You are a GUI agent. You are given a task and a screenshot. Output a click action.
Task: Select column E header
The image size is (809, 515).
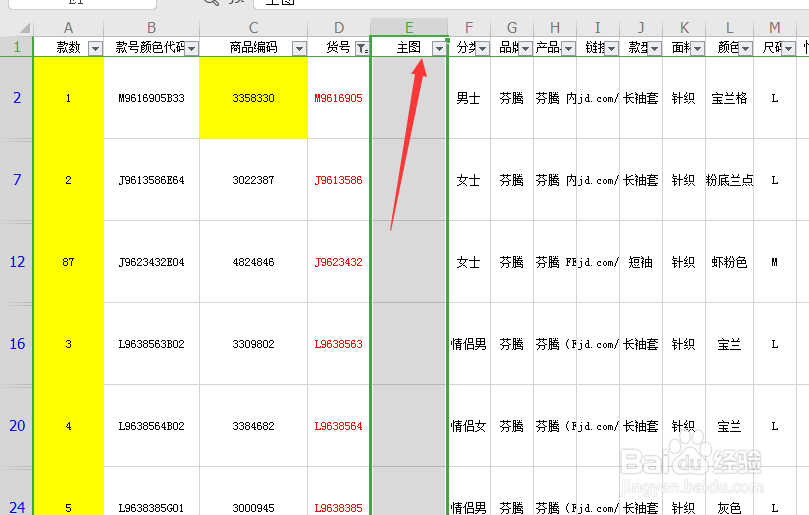point(409,27)
